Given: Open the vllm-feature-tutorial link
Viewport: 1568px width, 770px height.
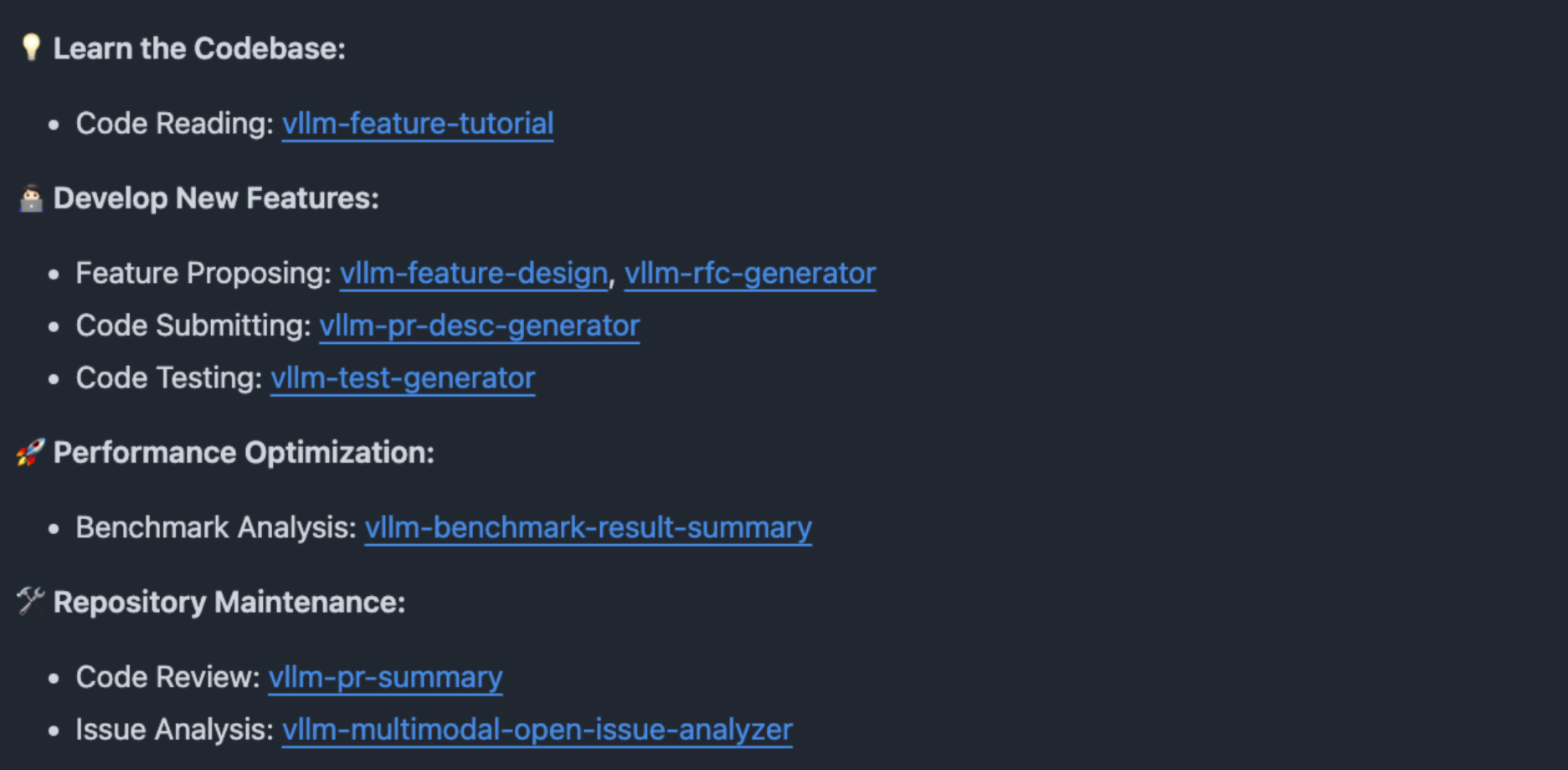Looking at the screenshot, I should (x=417, y=124).
